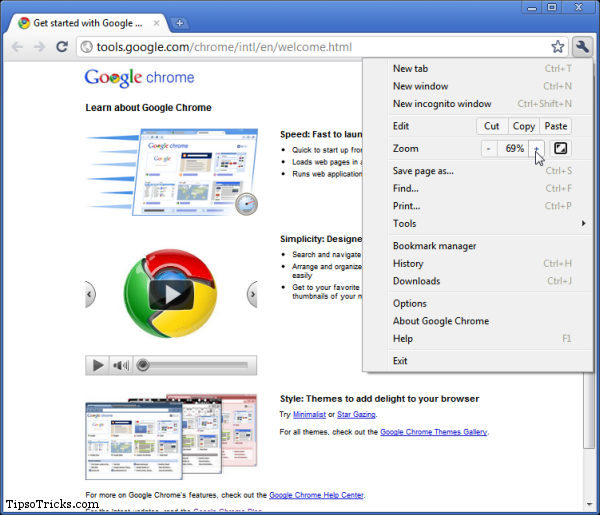Open the Minimalist theme link
This screenshot has width=600, height=515.
tap(309, 414)
